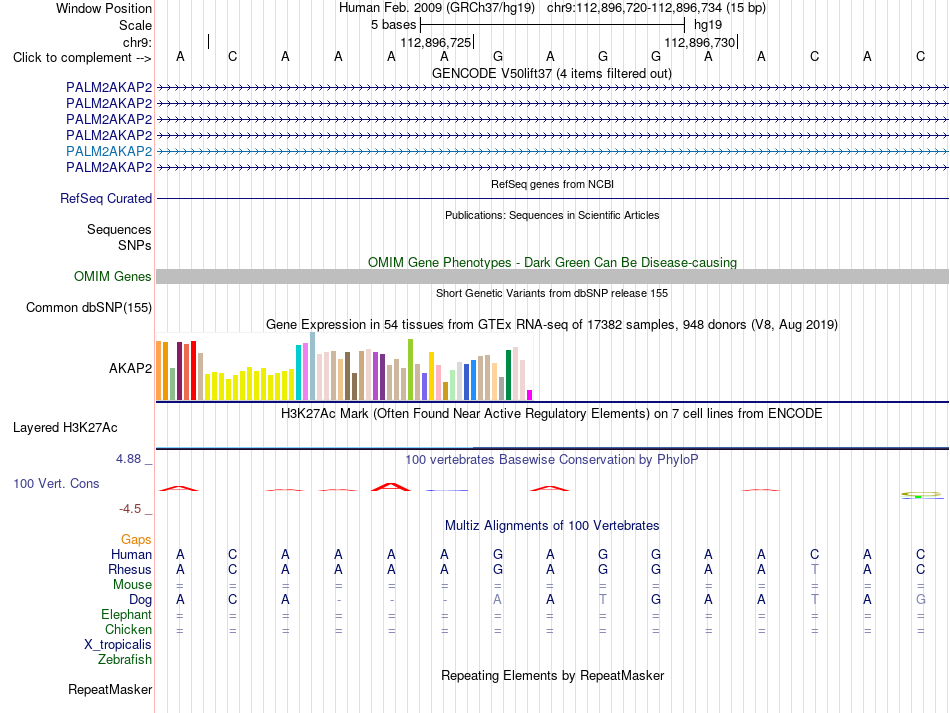Click the Scale label on the left

tap(135, 25)
